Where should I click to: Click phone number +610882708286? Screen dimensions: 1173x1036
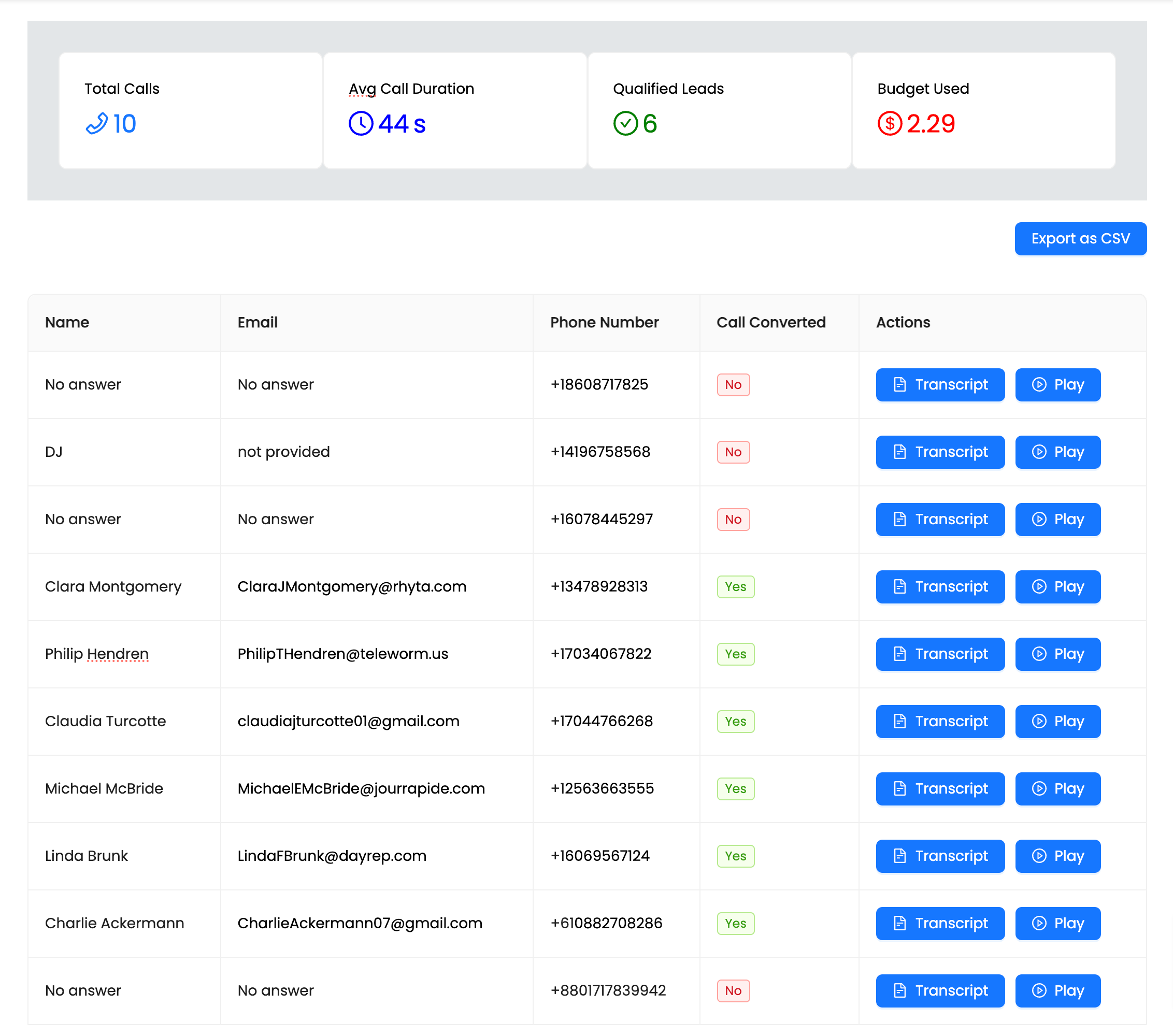[606, 924]
